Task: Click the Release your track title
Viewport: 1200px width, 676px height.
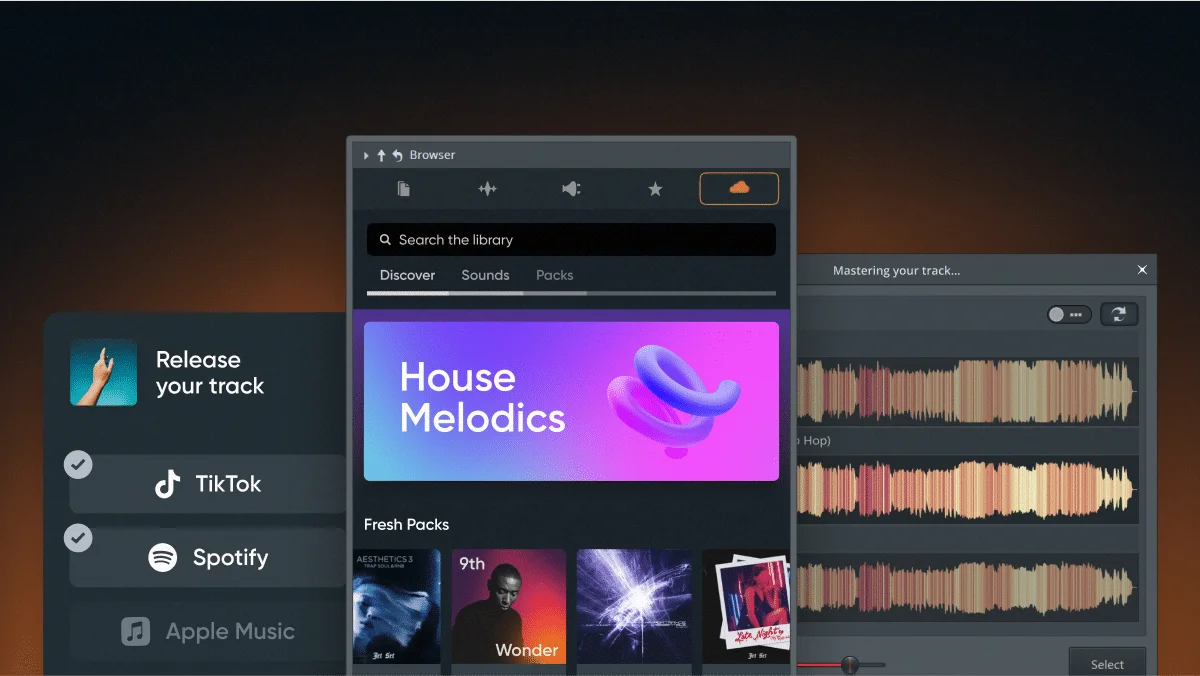Action: point(210,373)
